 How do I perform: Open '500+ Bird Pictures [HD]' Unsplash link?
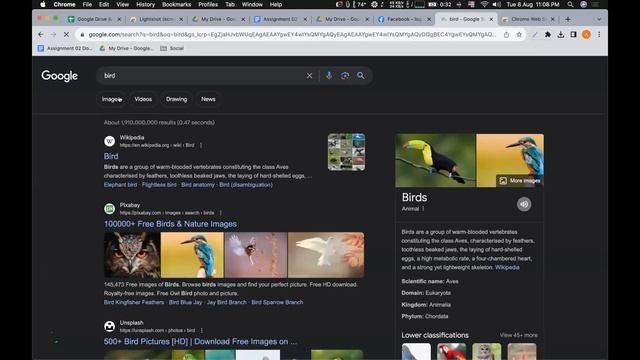[x=200, y=341]
